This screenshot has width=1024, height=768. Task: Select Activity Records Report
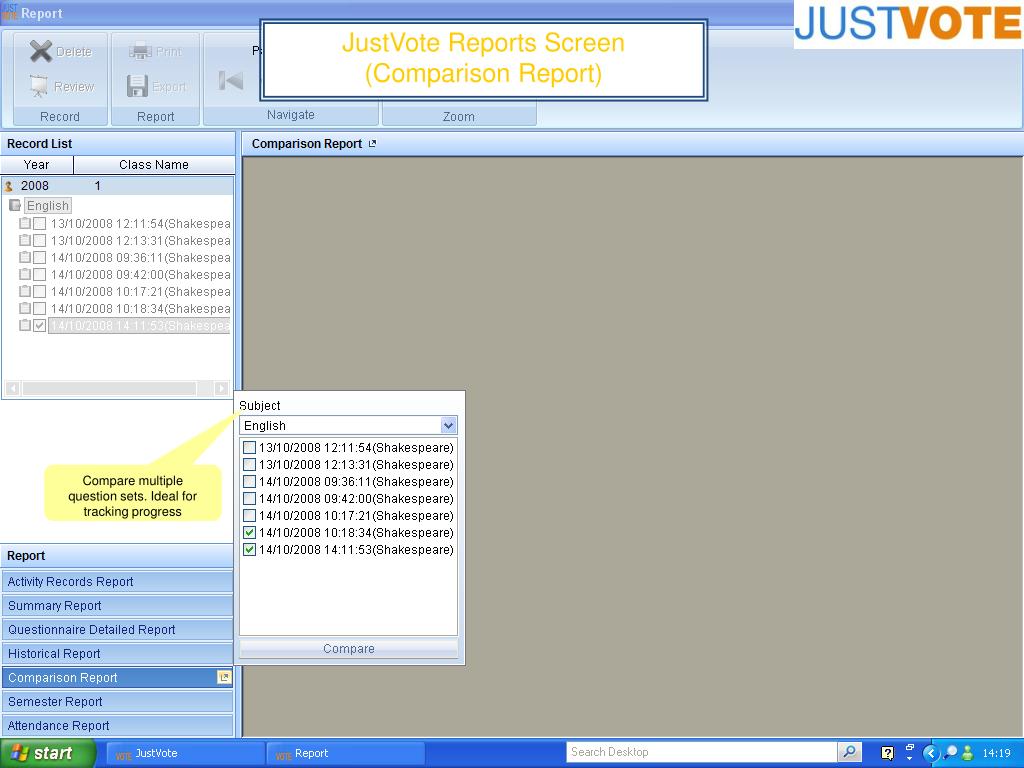pyautogui.click(x=118, y=582)
